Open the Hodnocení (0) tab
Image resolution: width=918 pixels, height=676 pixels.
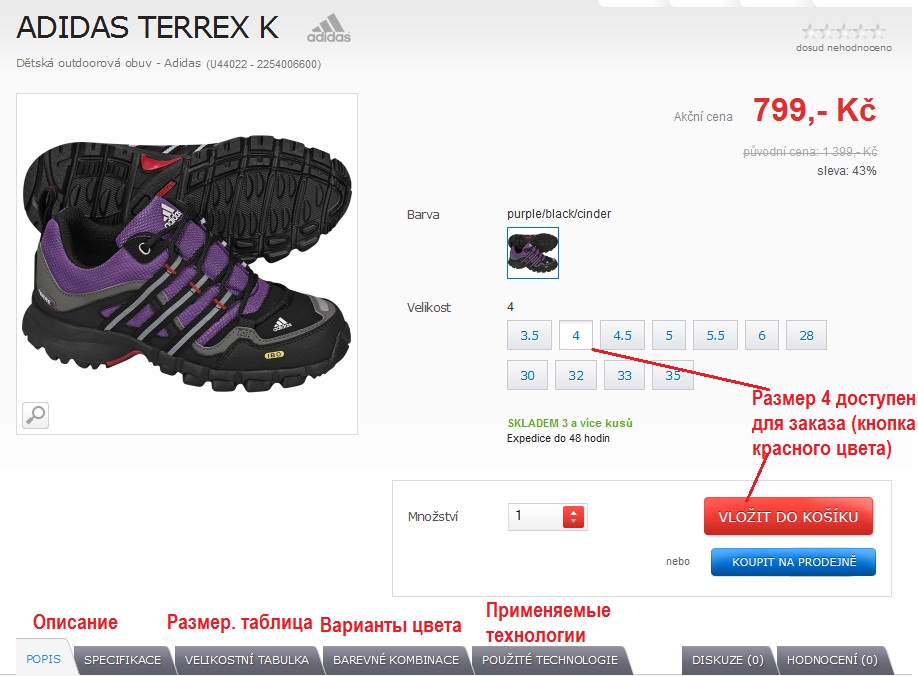pos(832,660)
